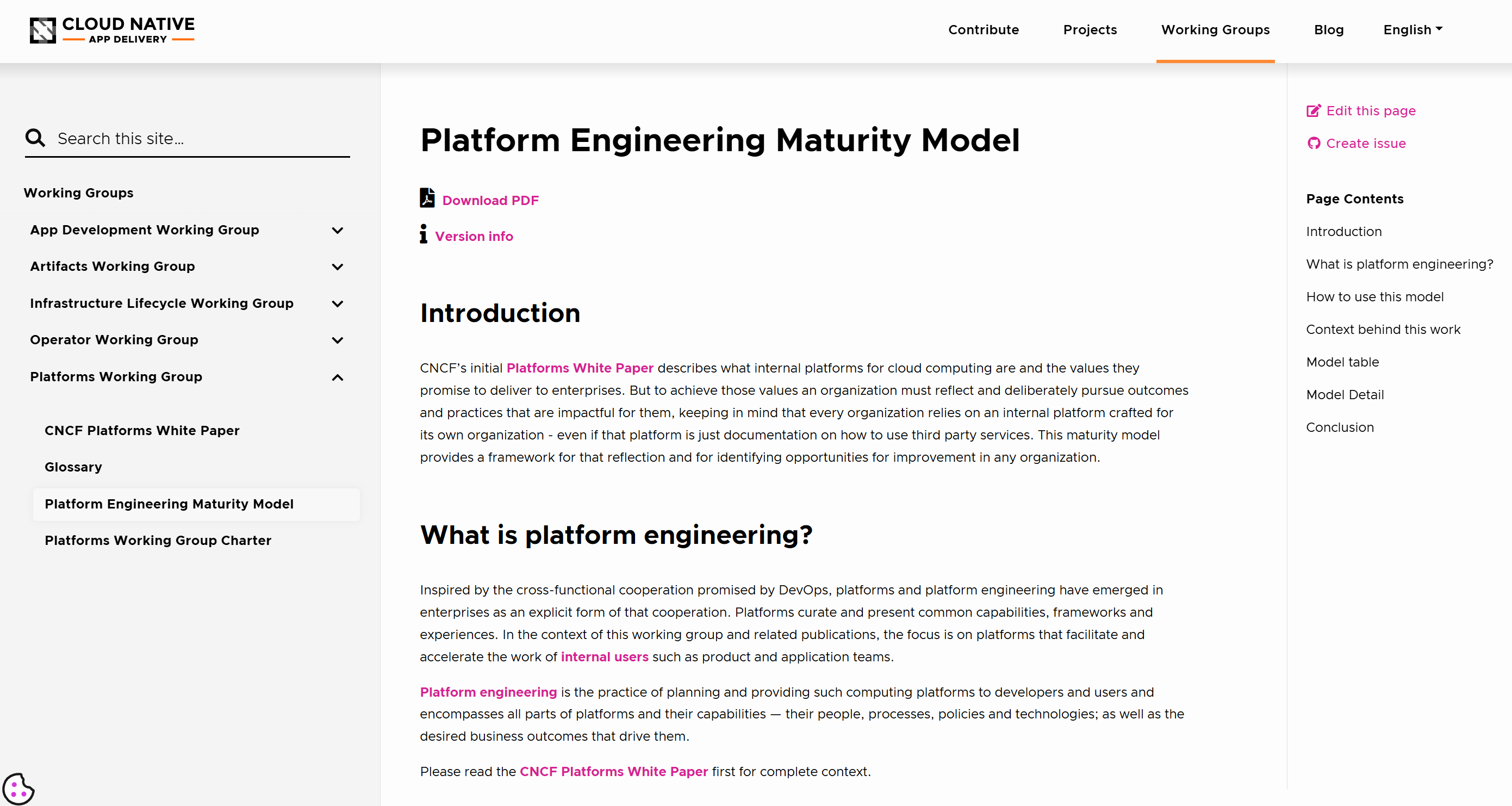Go to the Projects menu item
The width and height of the screenshot is (1512, 806).
[x=1090, y=29]
